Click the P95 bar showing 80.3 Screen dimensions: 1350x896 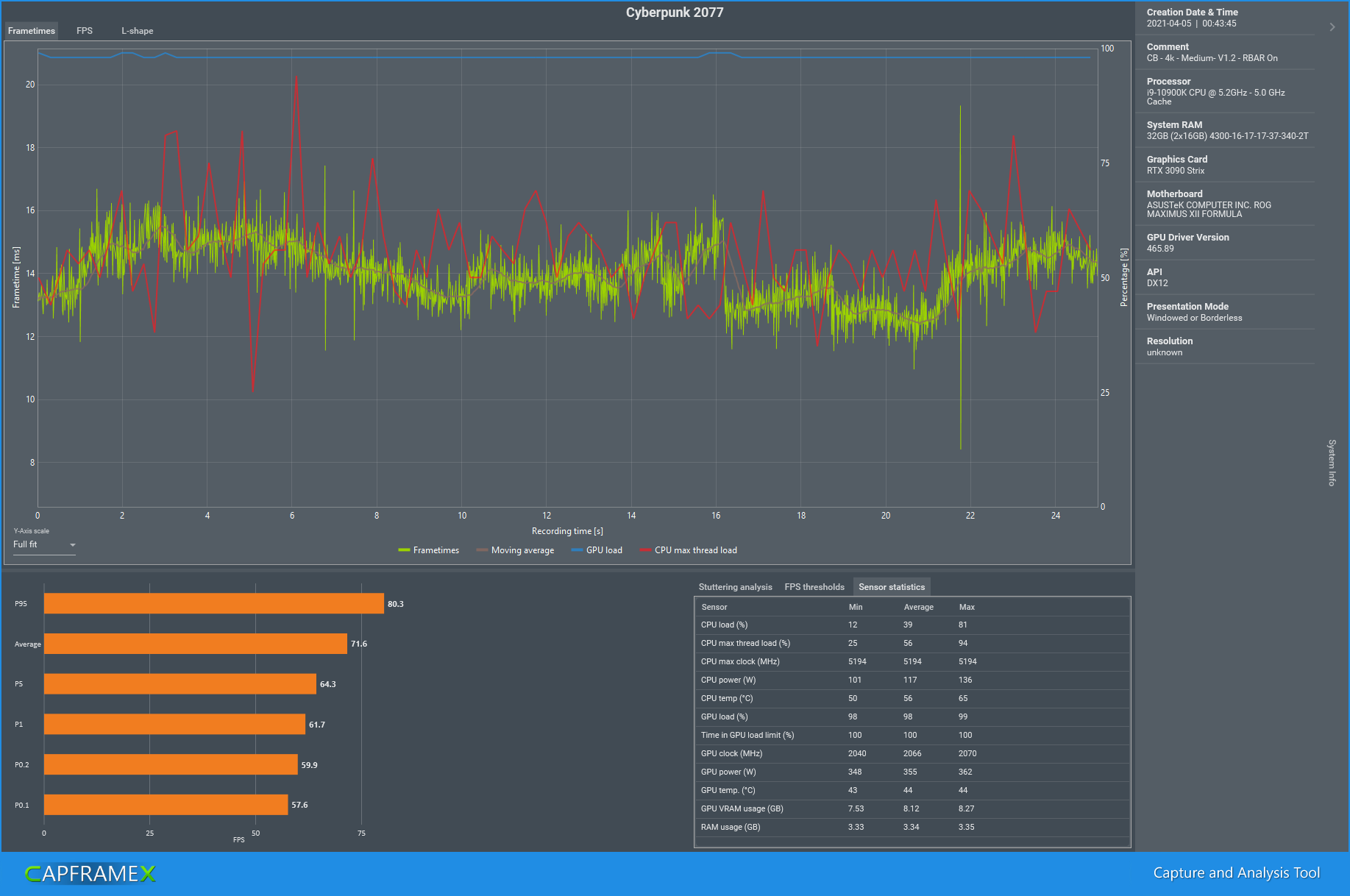214,604
